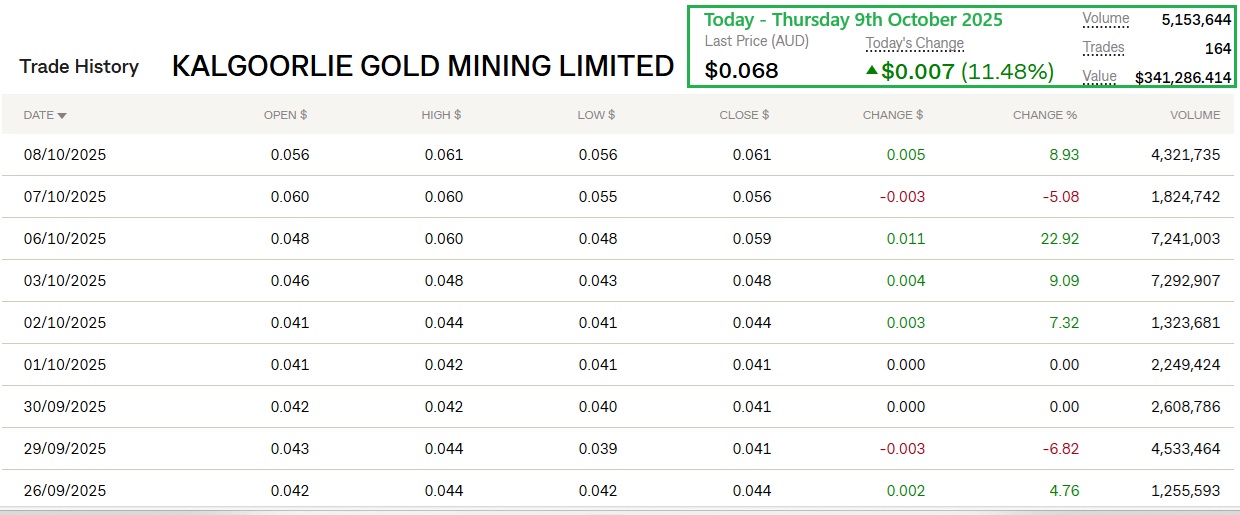The height and width of the screenshot is (515, 1240).
Task: Click the Value label in summary box
Action: coord(1099,76)
